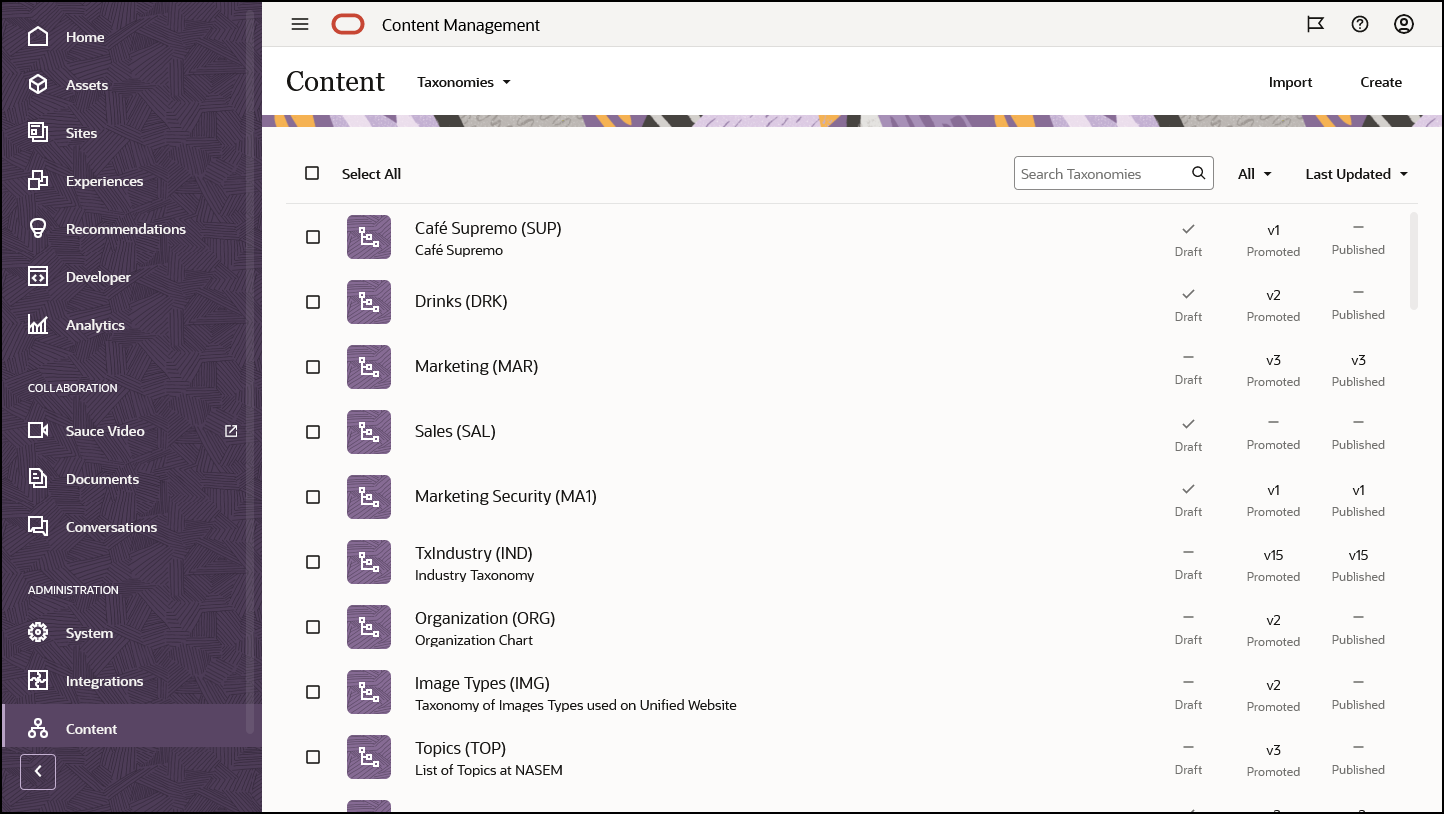
Task: Open the flag notifications icon
Action: (x=1316, y=25)
